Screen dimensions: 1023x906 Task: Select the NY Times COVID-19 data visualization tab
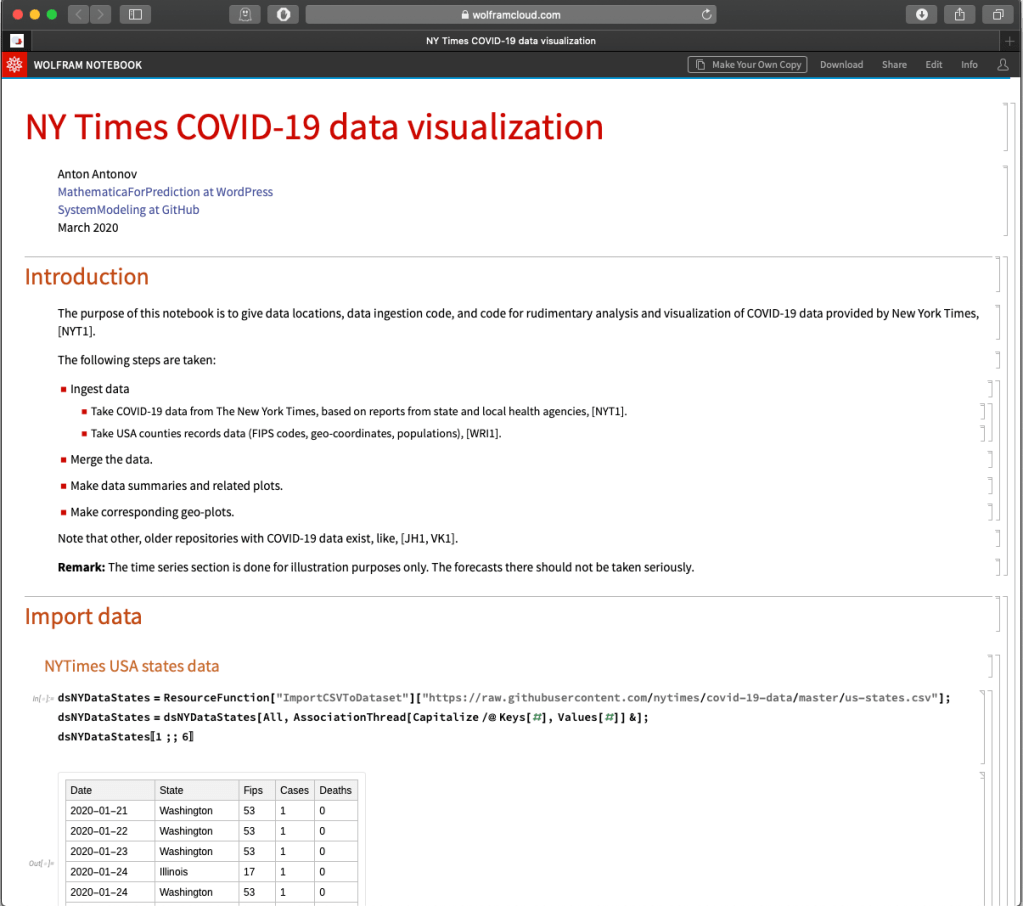tap(510, 41)
